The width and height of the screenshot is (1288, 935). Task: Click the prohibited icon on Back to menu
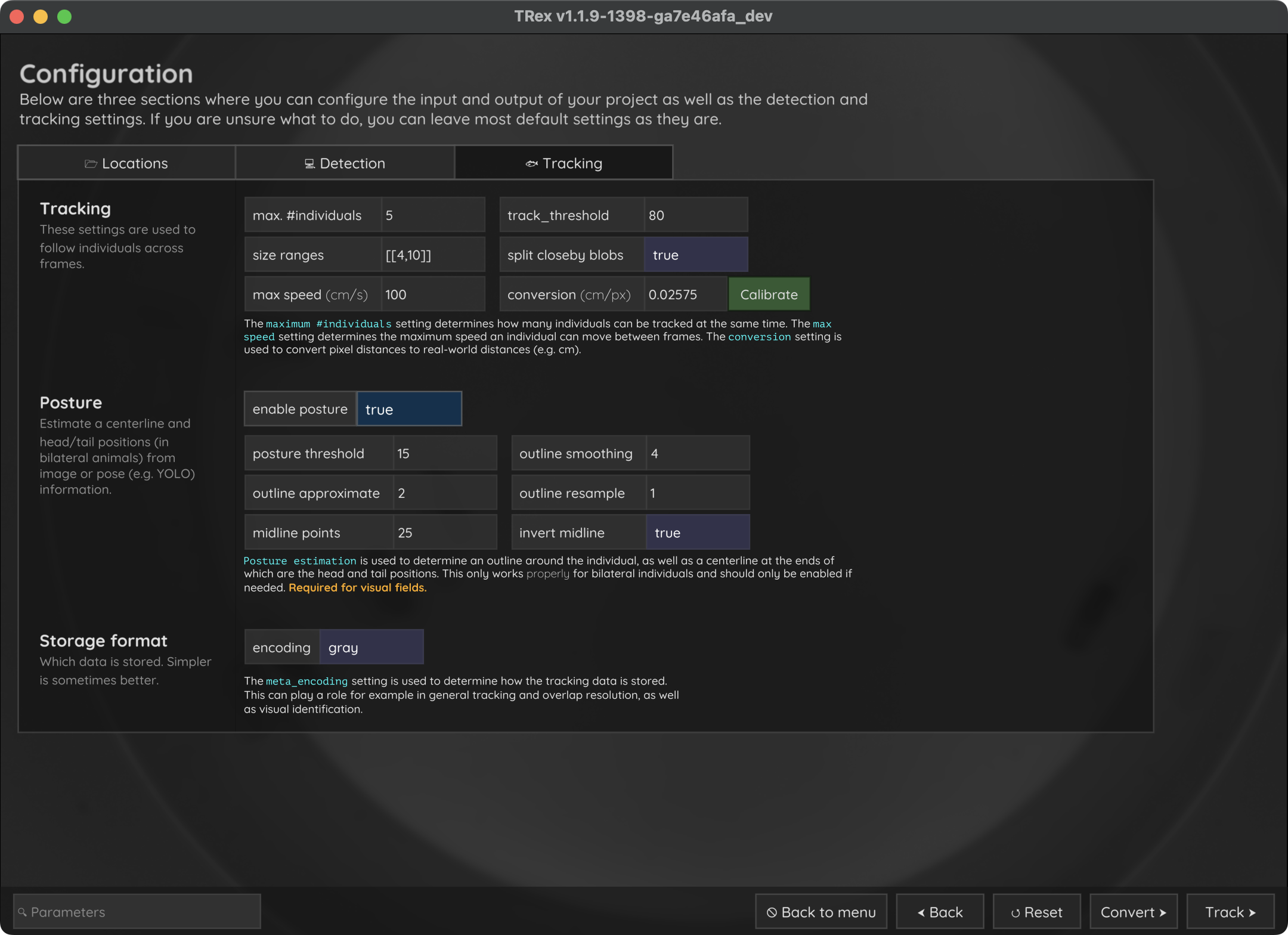772,912
